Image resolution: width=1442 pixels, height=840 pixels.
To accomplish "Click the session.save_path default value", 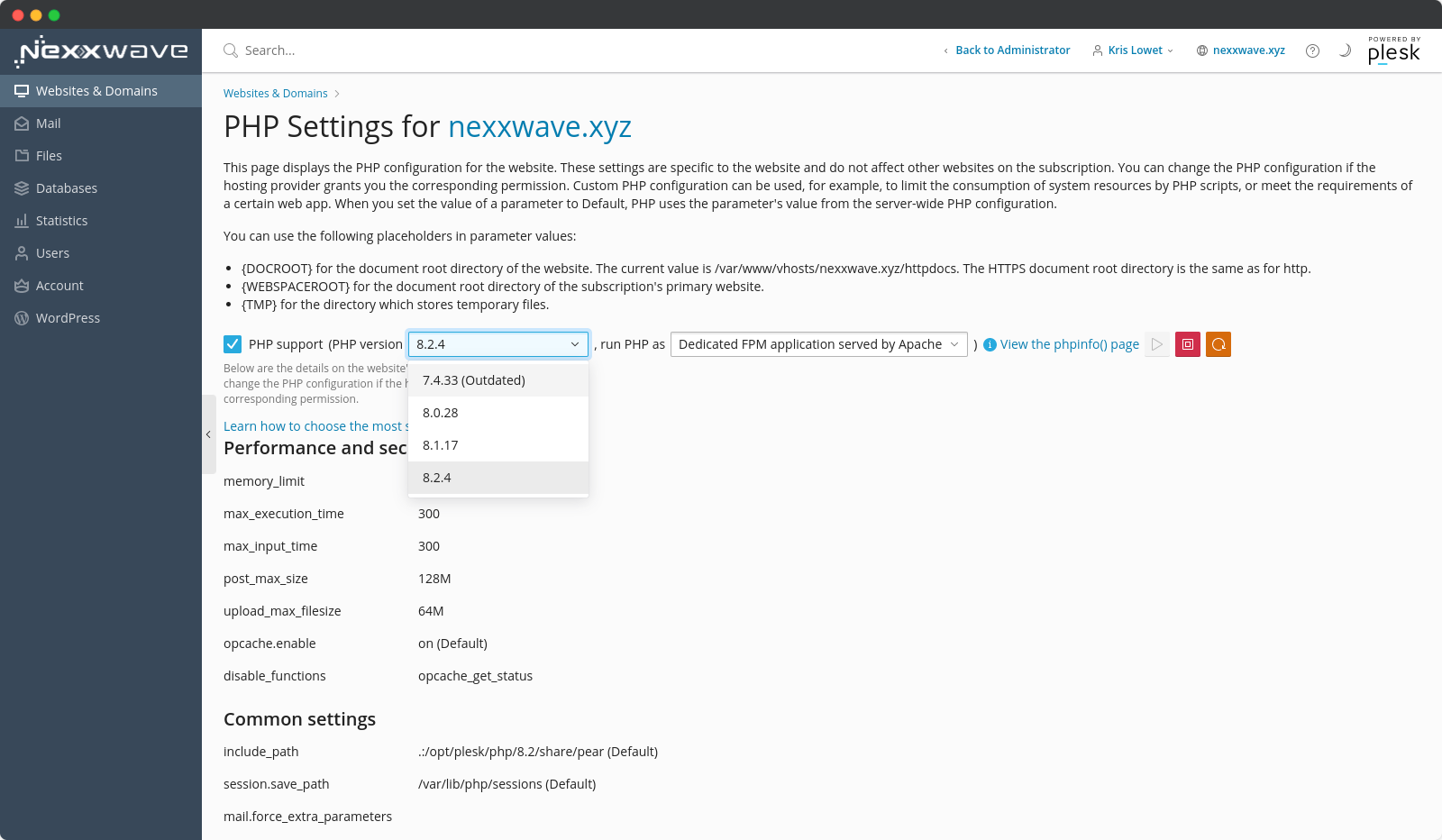I will point(507,784).
